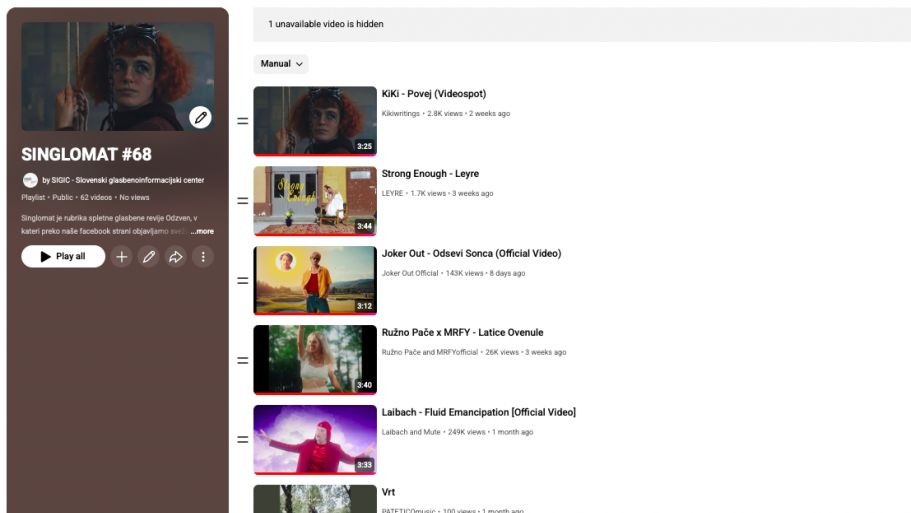The image size is (911, 513).
Task: Play the Latice Ovenule video thumbnail
Action: pos(315,360)
